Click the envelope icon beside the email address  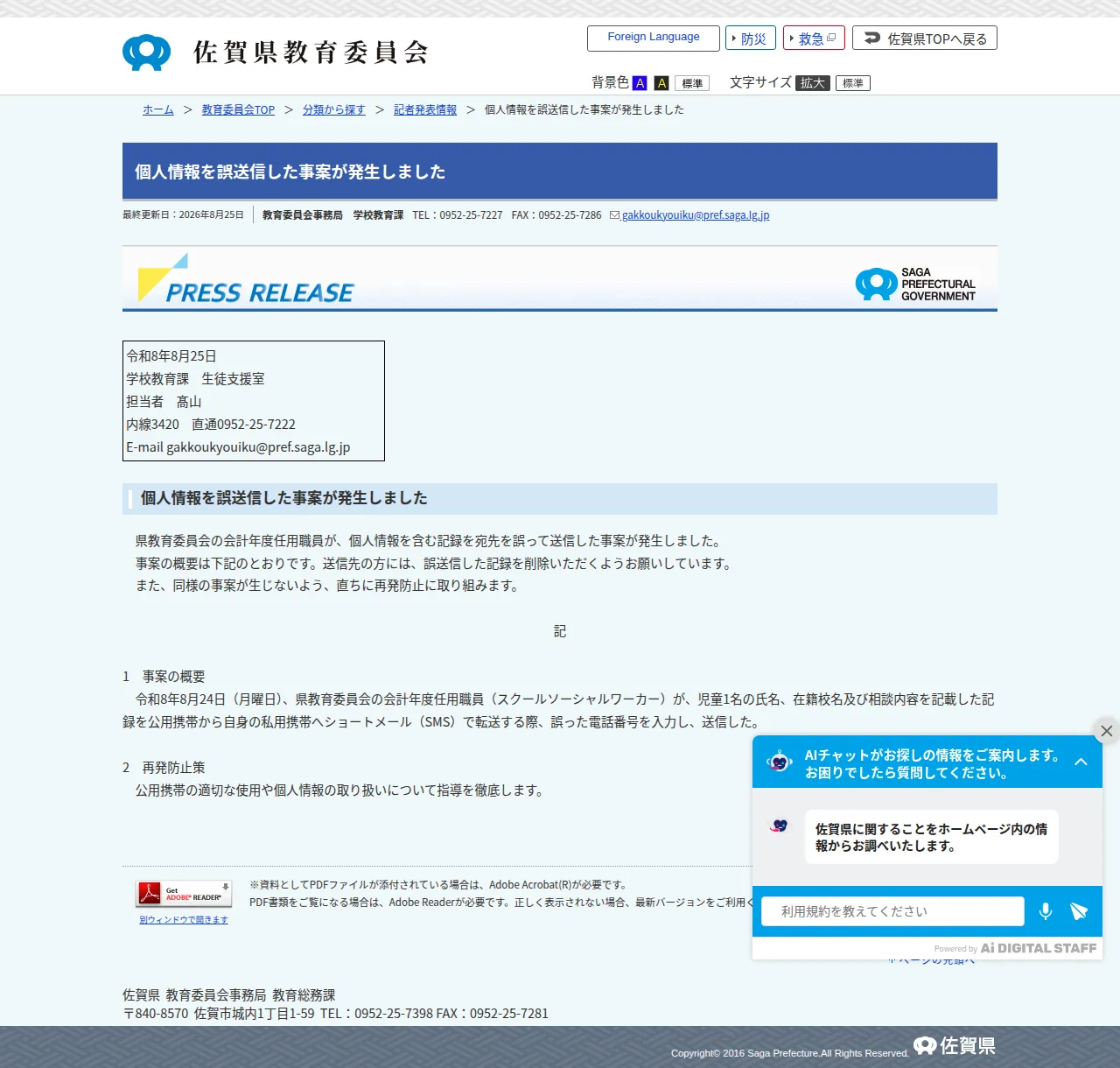(x=614, y=215)
